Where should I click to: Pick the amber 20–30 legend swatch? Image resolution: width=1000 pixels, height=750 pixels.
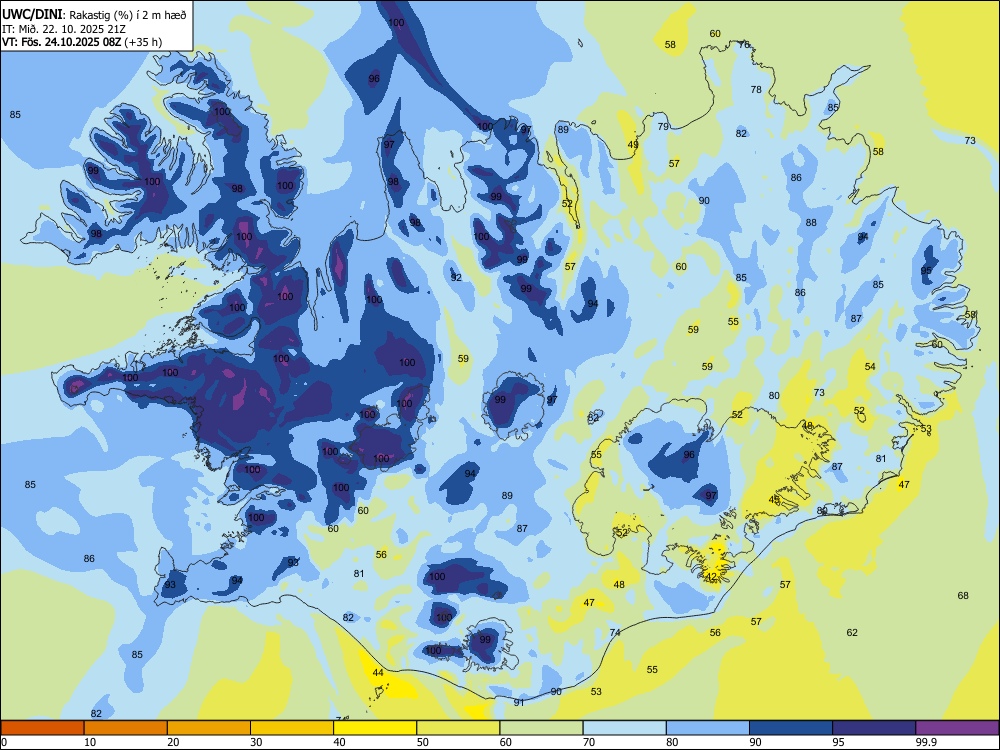click(209, 728)
